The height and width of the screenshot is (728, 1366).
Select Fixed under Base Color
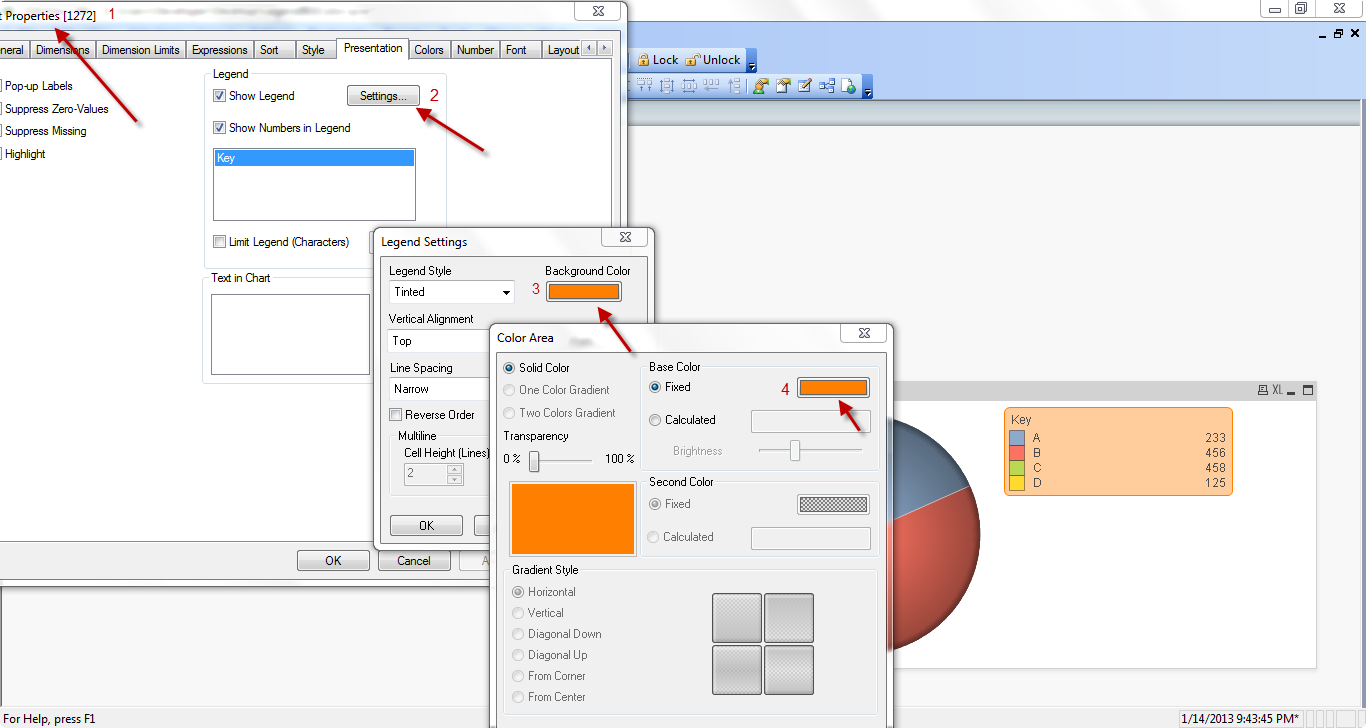[656, 387]
